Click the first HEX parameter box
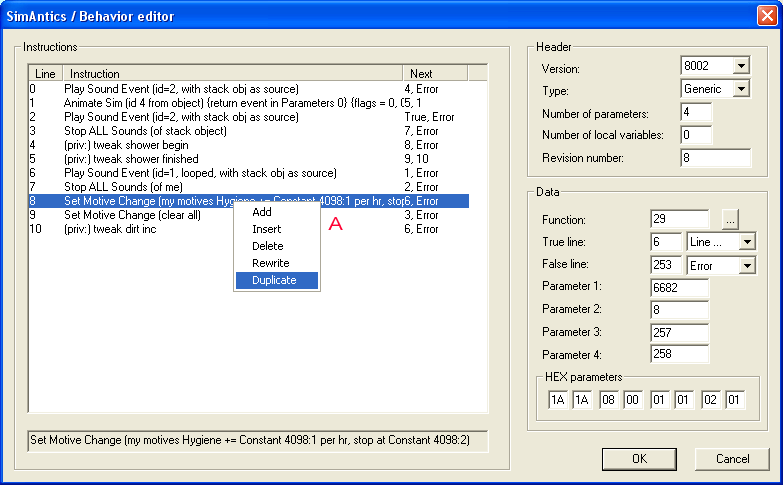The height and width of the screenshot is (485, 783). [x=558, y=400]
